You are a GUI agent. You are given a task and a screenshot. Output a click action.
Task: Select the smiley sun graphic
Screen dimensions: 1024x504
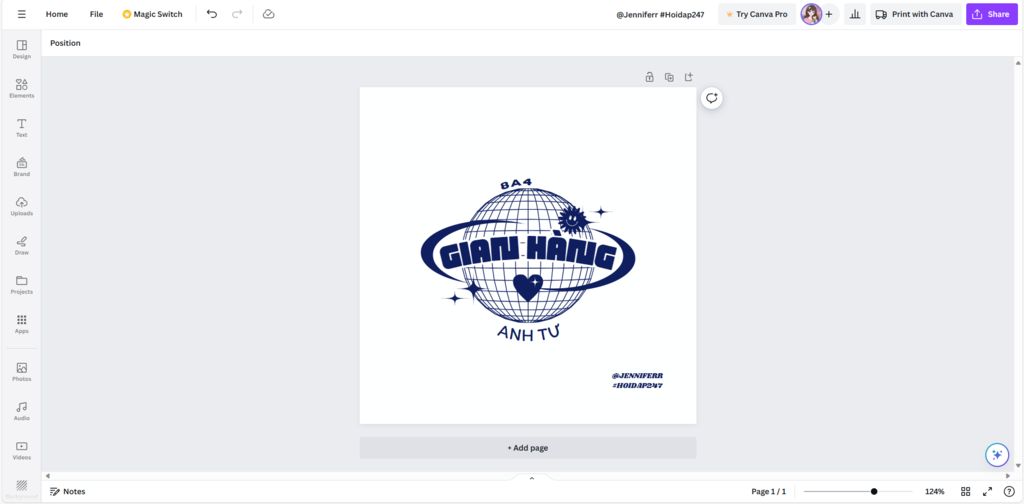point(572,219)
